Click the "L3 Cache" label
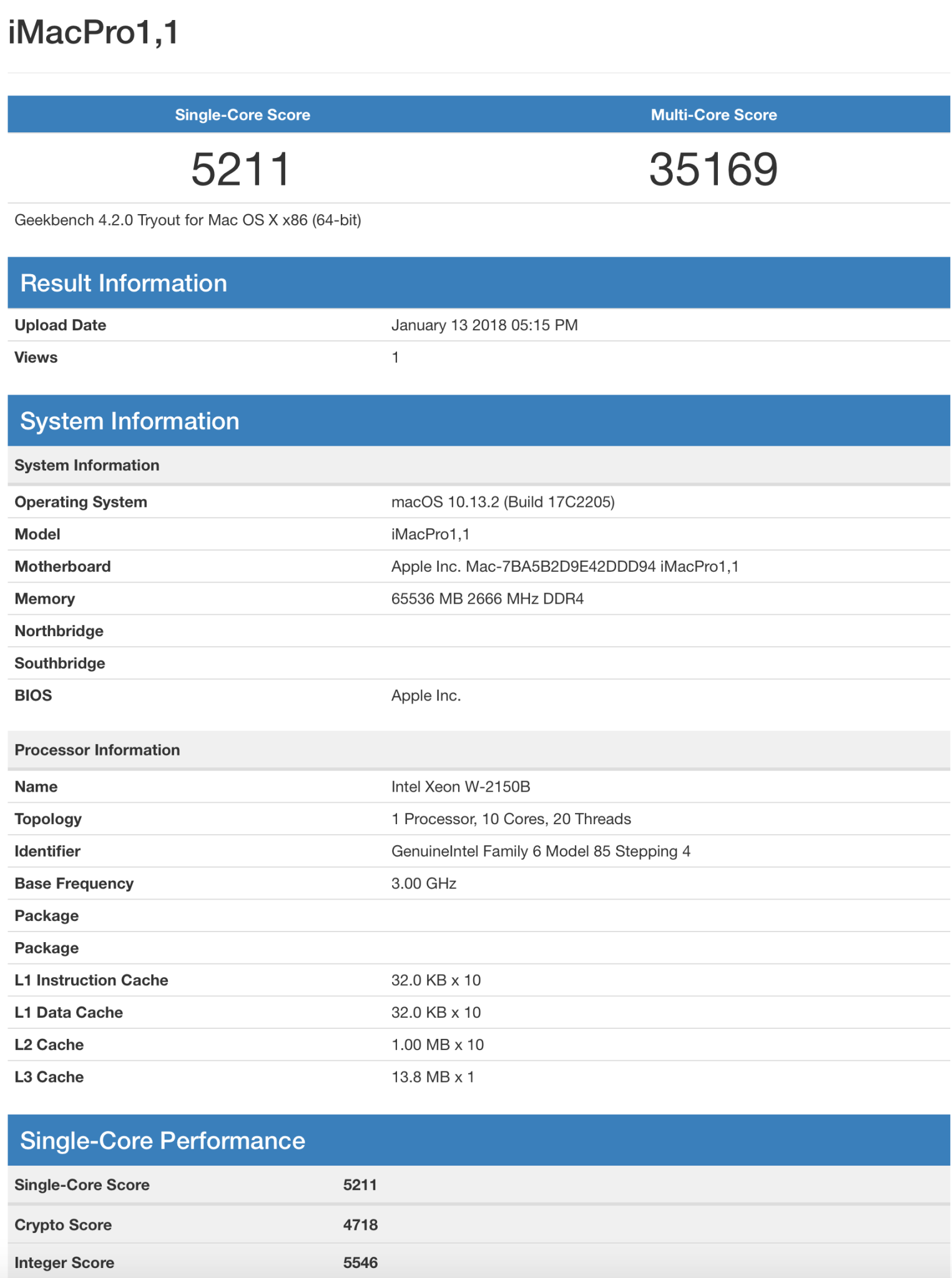The height and width of the screenshot is (1278, 952). click(49, 1078)
